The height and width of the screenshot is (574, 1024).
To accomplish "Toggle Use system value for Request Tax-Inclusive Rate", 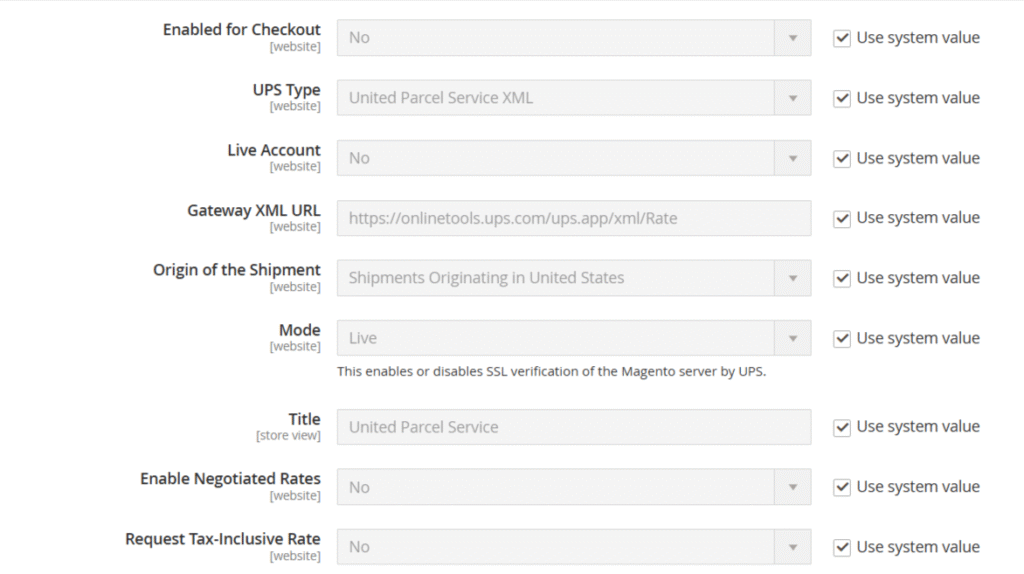I will [842, 547].
